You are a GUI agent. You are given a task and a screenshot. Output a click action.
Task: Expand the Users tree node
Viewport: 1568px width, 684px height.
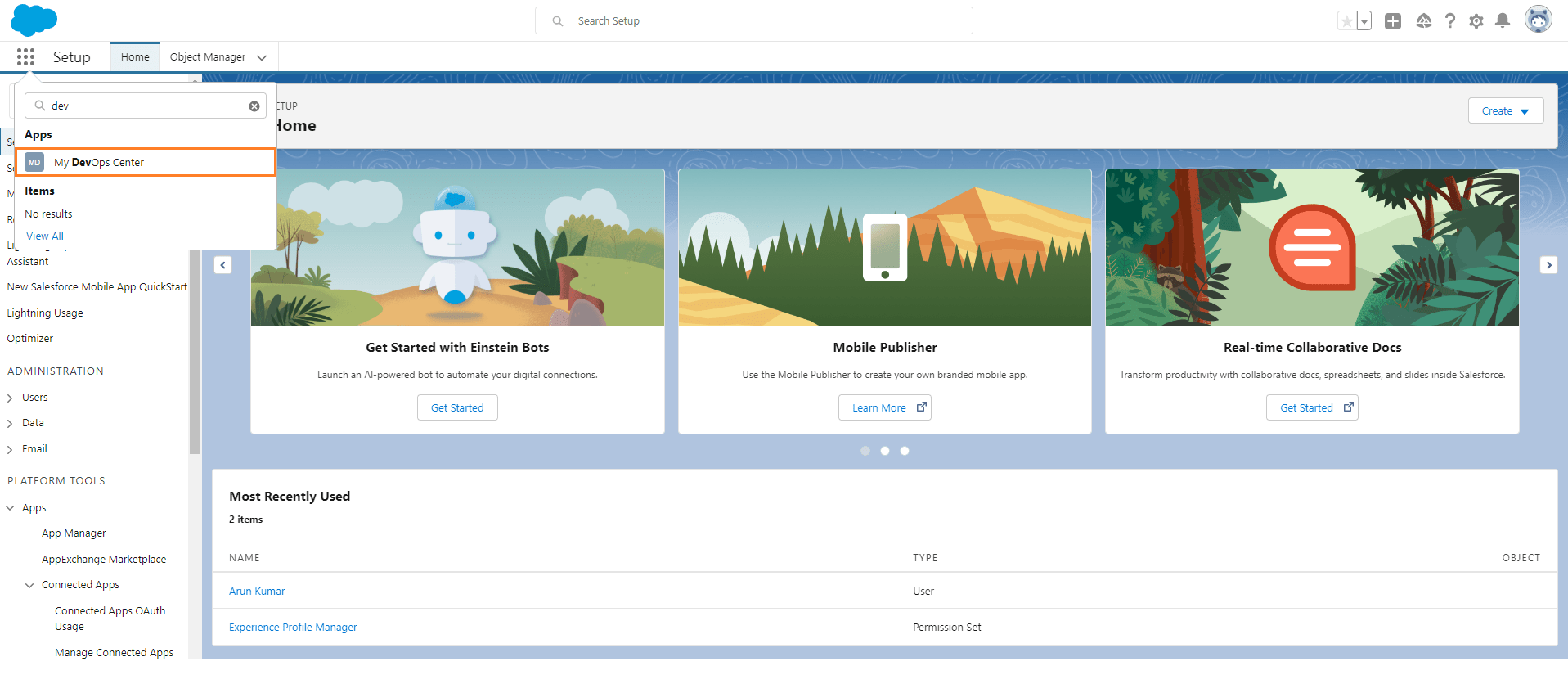(10, 398)
